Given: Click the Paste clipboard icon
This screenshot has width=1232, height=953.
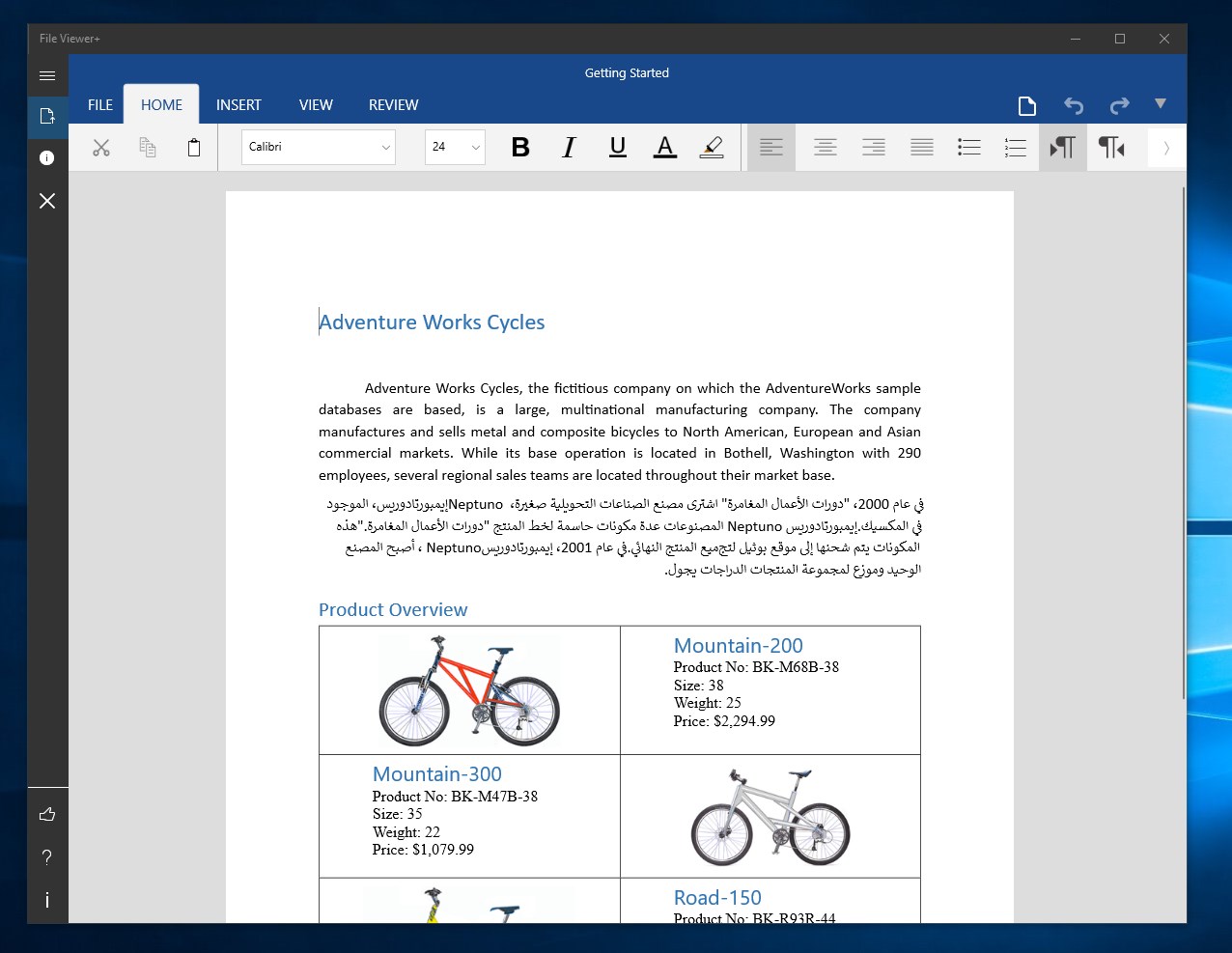Looking at the screenshot, I should [194, 148].
